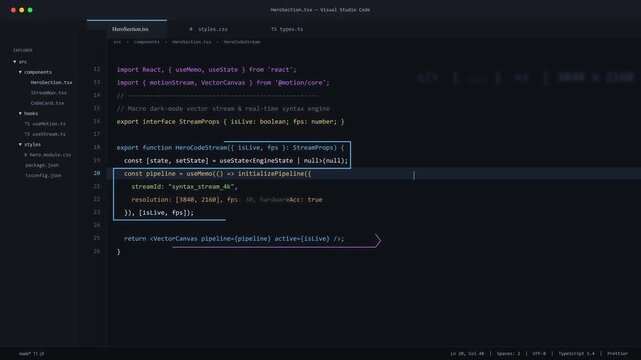Open CodeCard.tsx in the explorer
This screenshot has width=641, height=360.
[47, 103]
